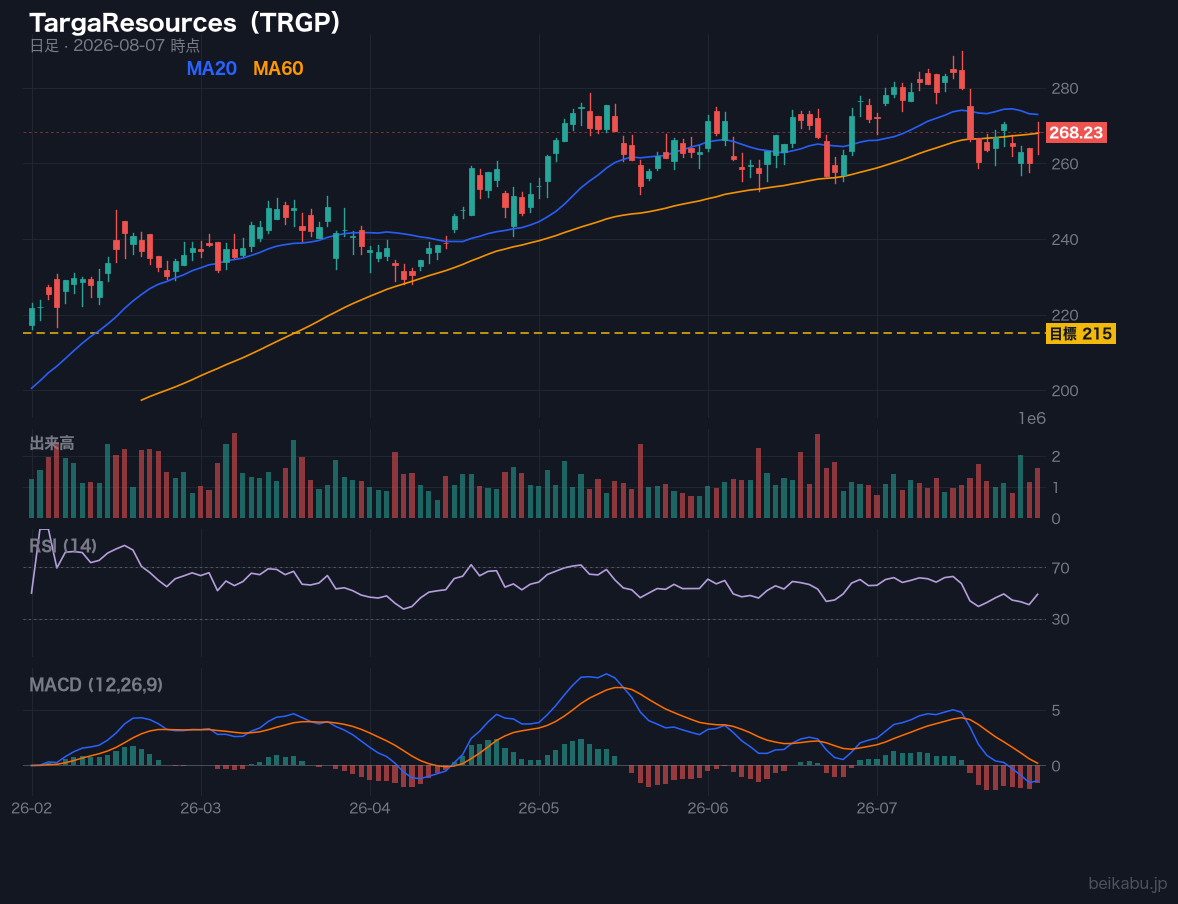Screen dimensions: 1178x904
Task: Click the 日足 · 2026-08-07 時点 subtitle
Action: pyautogui.click(x=115, y=45)
